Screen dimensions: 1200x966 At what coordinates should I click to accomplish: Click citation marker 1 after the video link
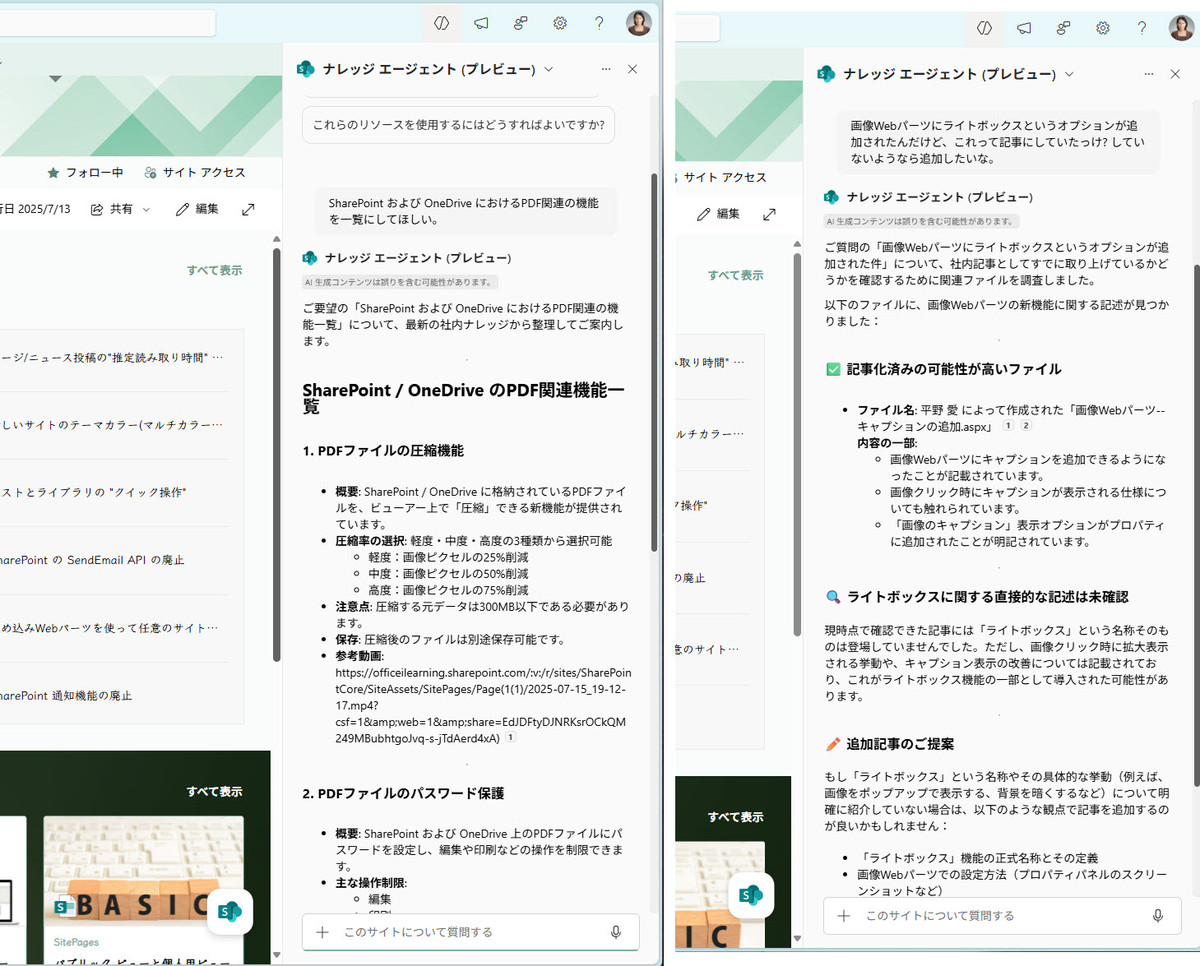[x=510, y=738]
